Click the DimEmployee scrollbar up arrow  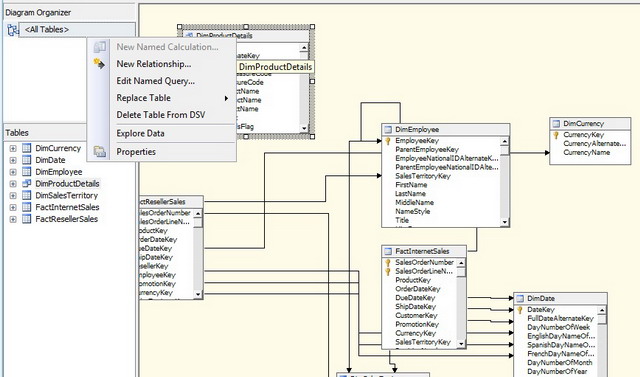504,141
